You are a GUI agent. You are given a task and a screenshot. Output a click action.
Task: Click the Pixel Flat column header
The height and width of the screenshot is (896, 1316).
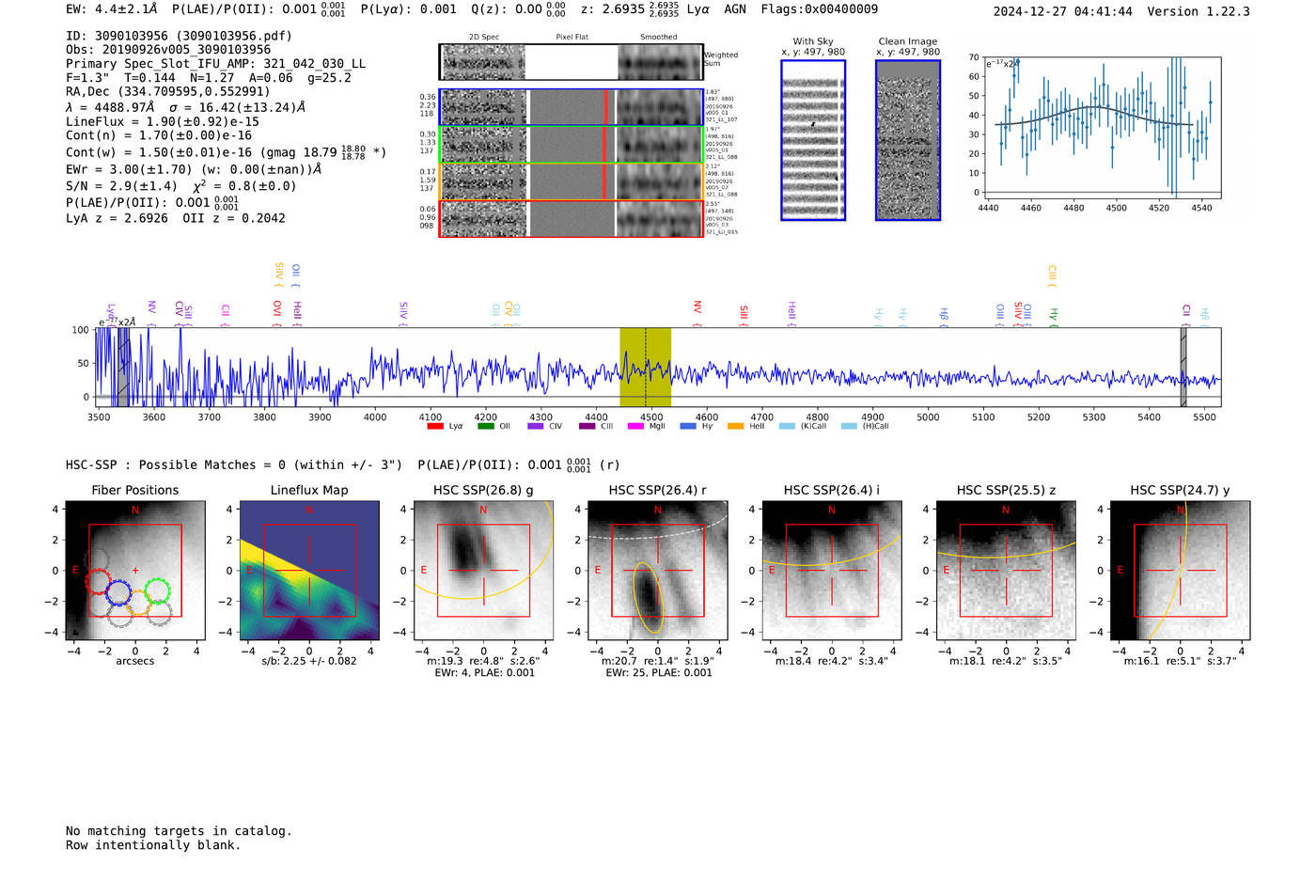[x=572, y=37]
